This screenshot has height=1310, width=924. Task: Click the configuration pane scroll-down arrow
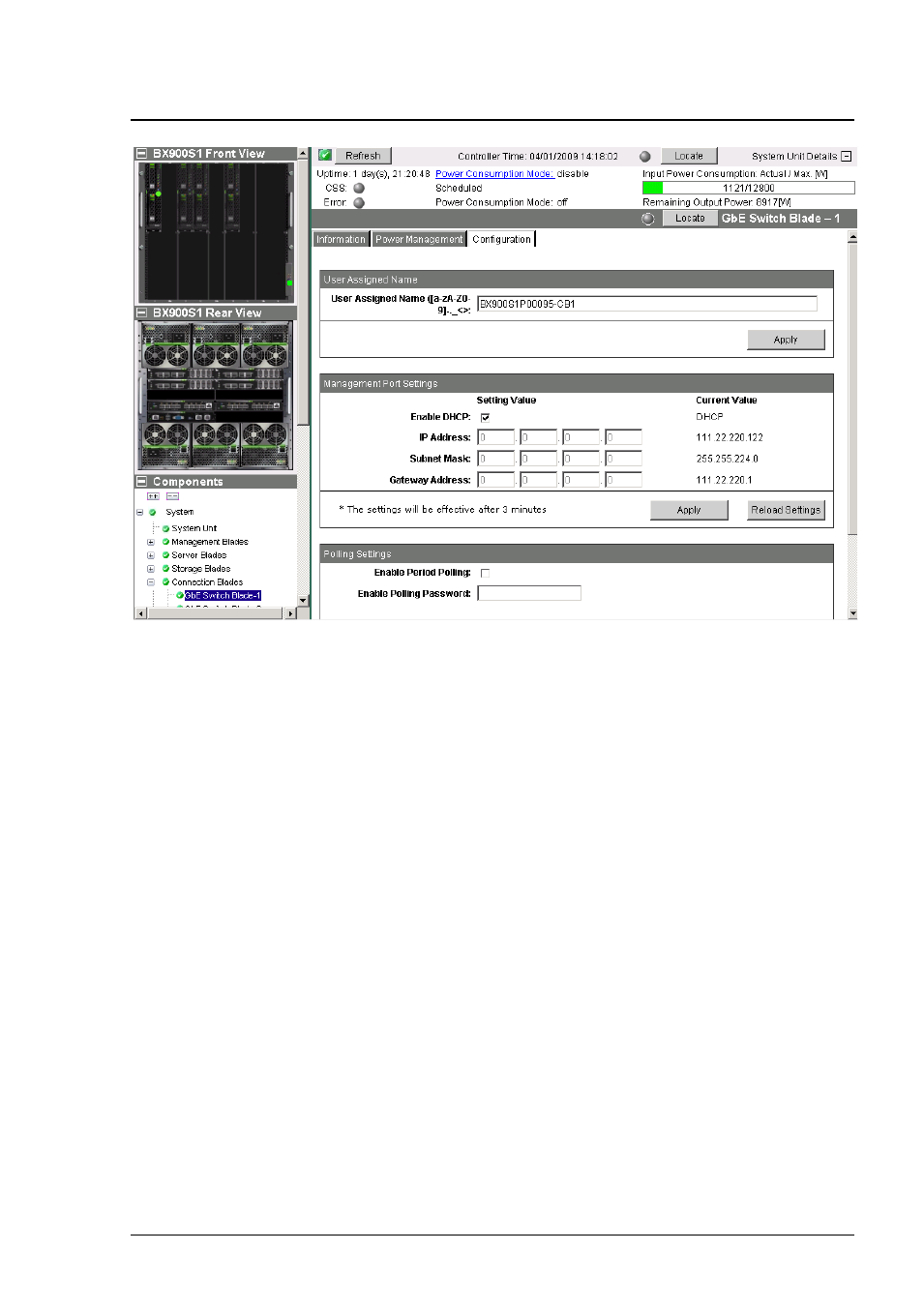(852, 613)
